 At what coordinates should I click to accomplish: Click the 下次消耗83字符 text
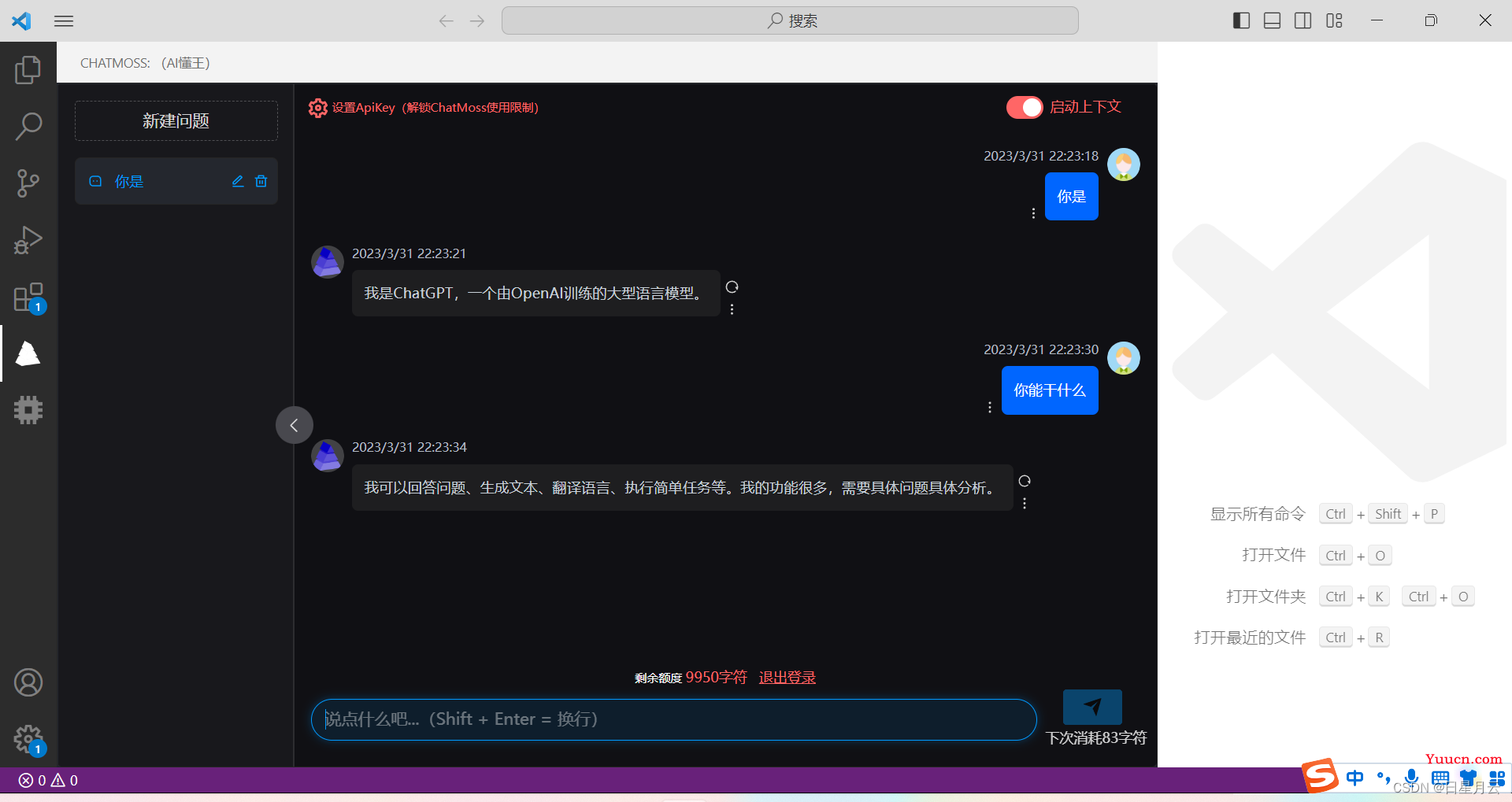(1096, 737)
